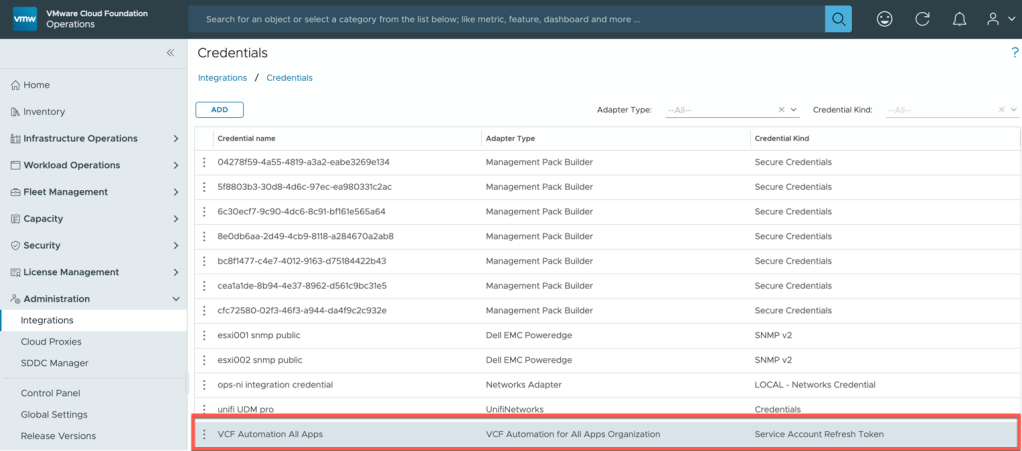Open the Credential Kind dropdown

(x=1014, y=110)
